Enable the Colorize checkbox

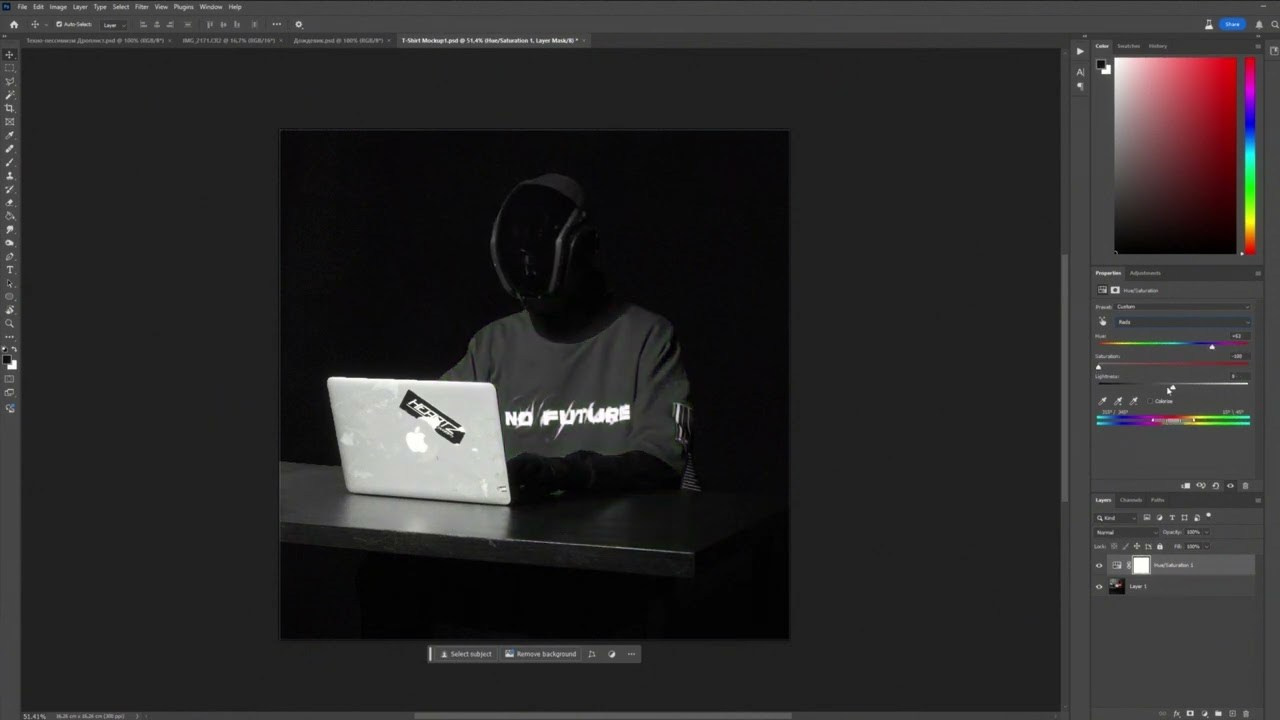[x=1151, y=401]
